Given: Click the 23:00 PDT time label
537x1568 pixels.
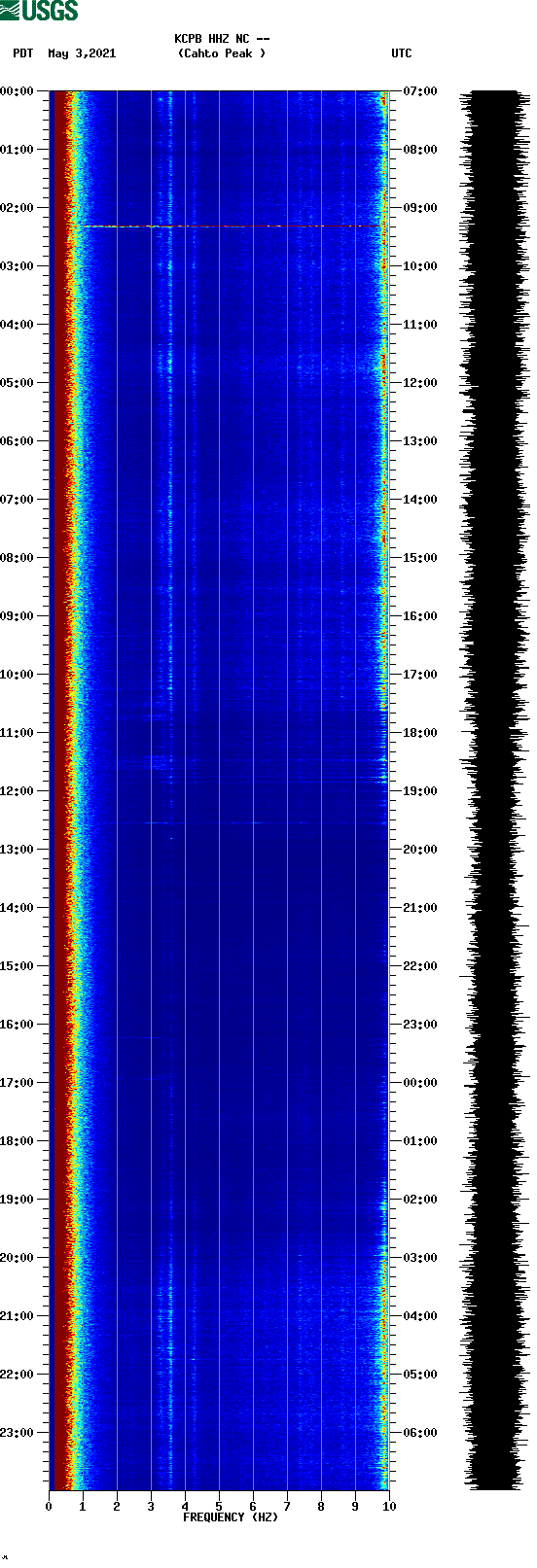Looking at the screenshot, I should [18, 1433].
